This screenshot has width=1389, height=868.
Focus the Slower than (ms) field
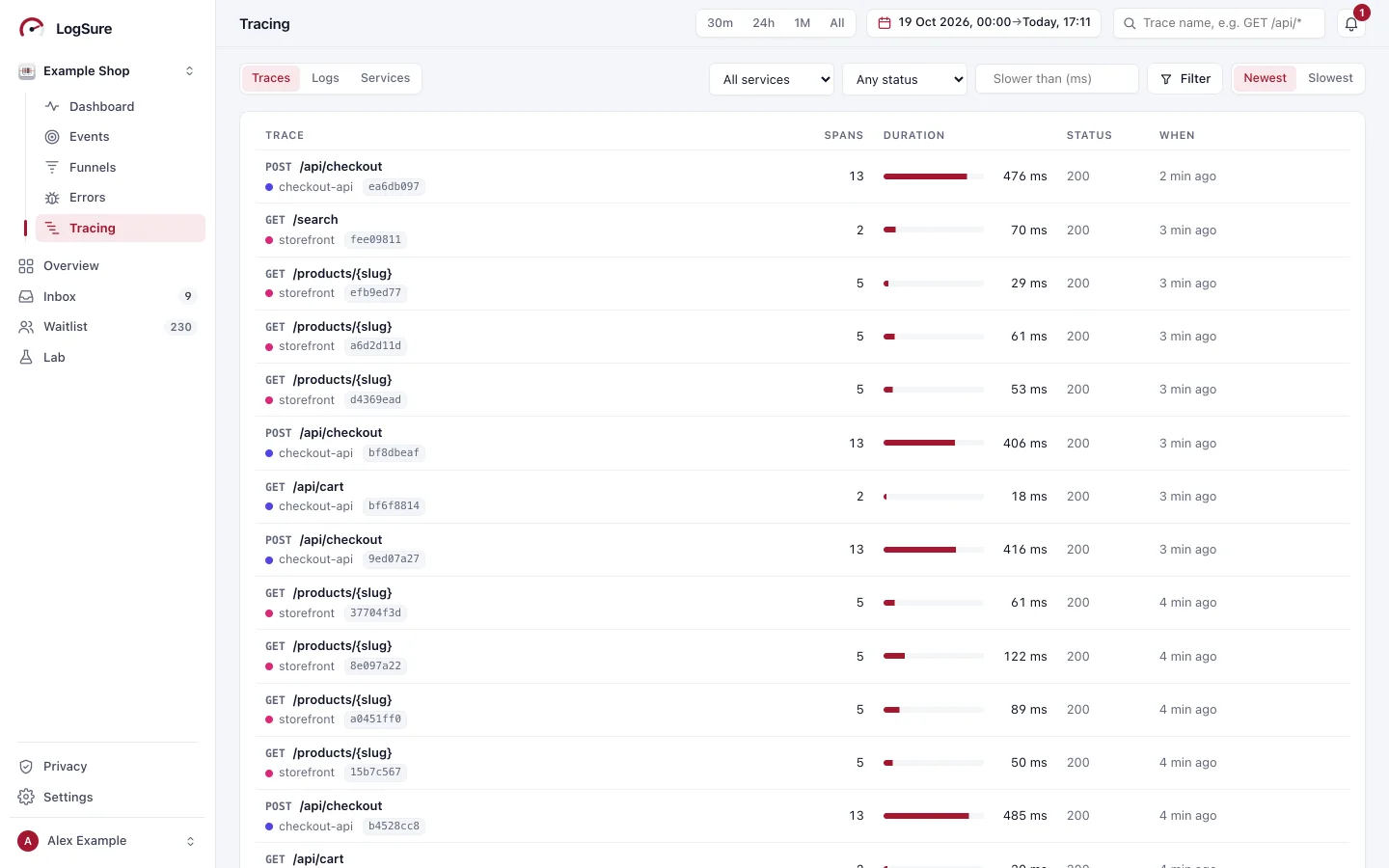point(1057,79)
